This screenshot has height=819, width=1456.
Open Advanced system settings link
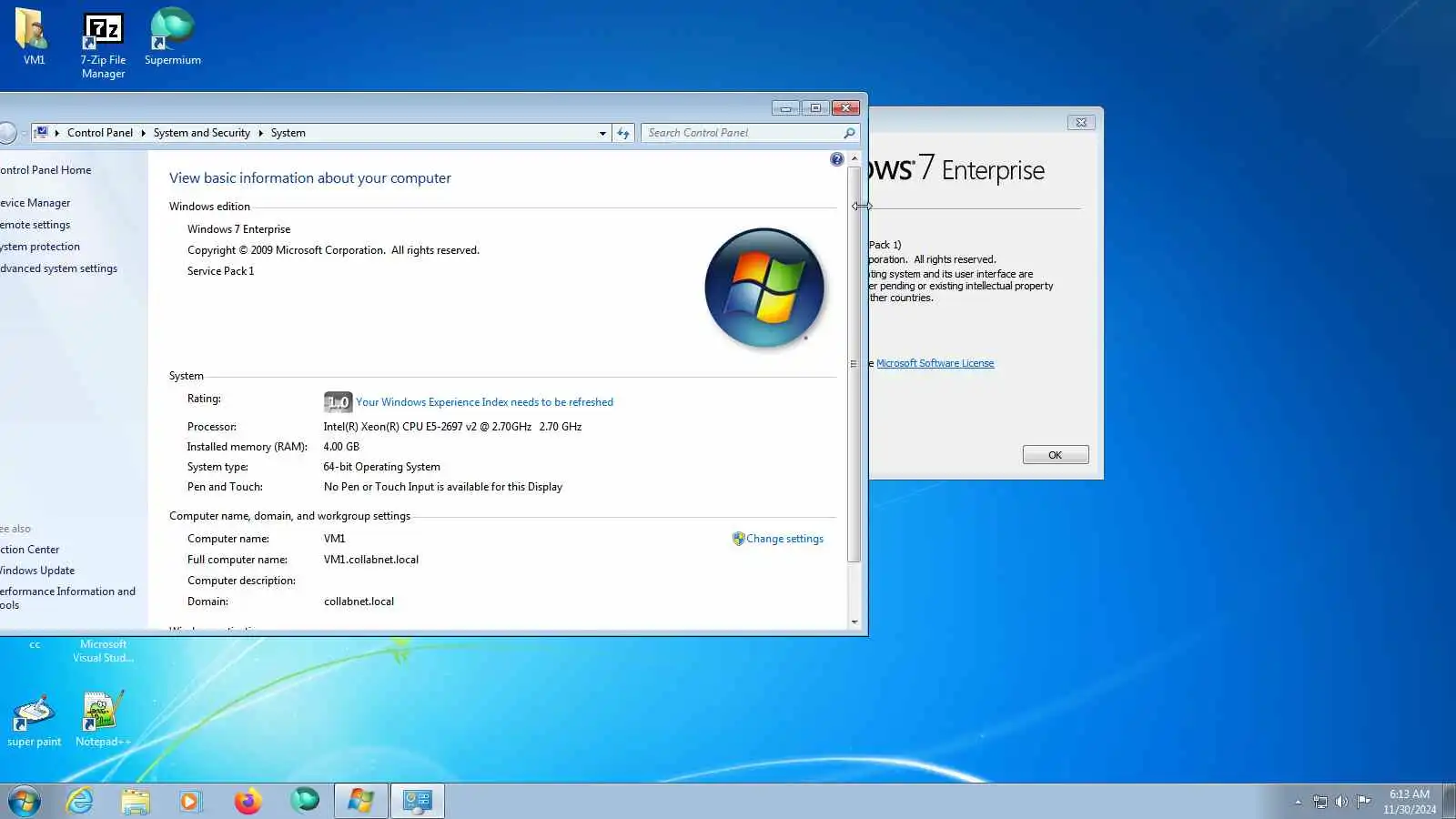point(59,268)
